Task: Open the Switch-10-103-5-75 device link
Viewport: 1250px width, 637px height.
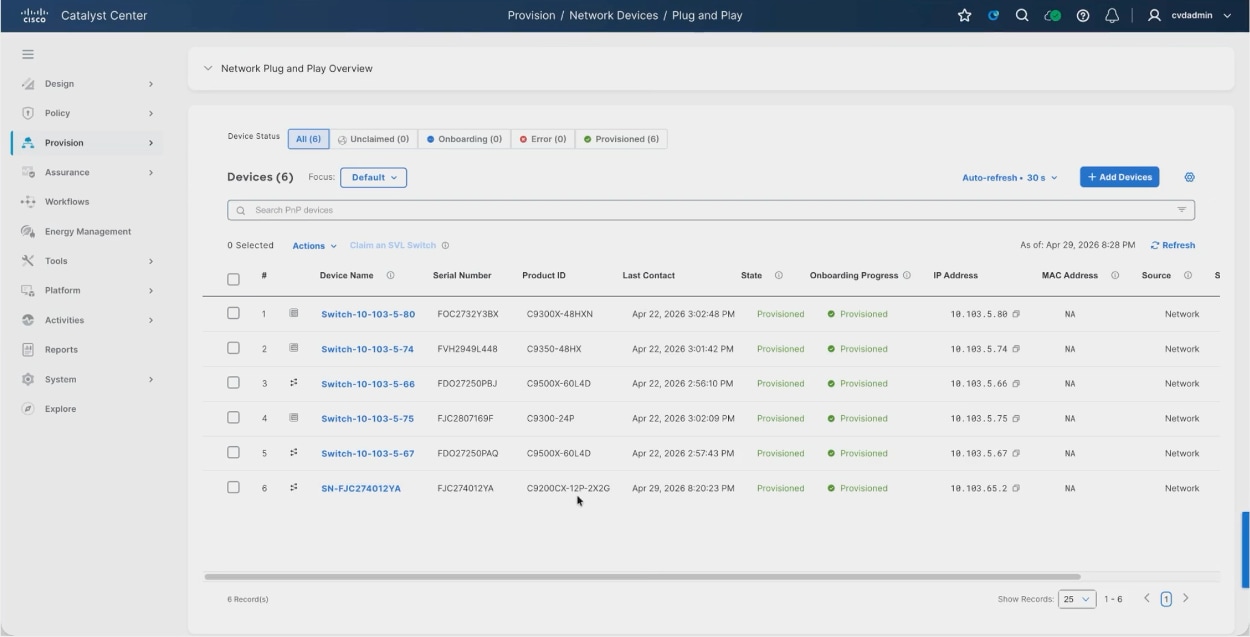Action: click(x=368, y=419)
